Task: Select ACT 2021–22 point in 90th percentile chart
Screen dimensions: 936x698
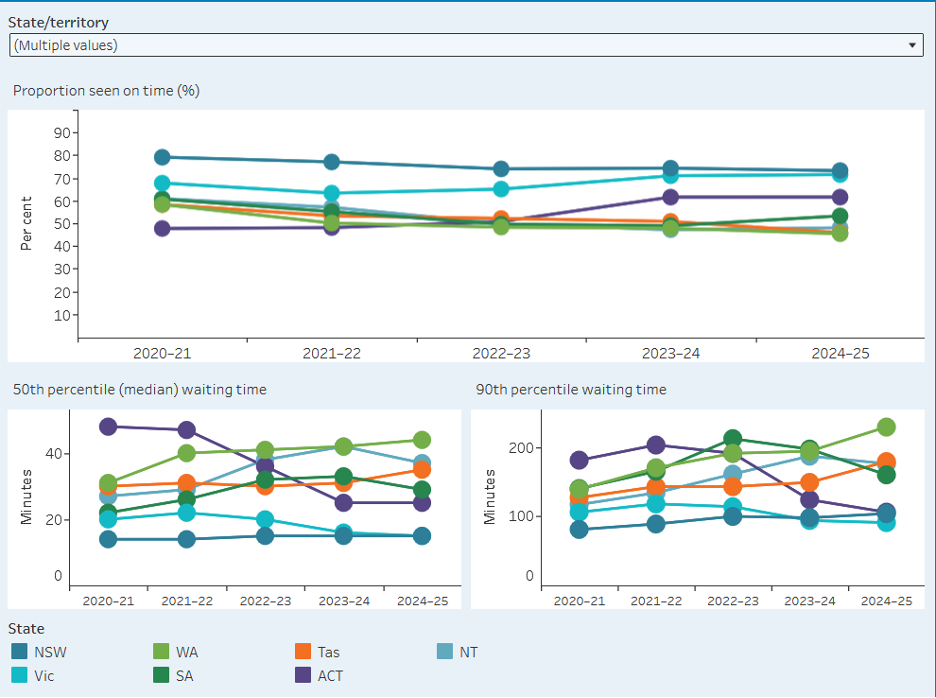Action: tap(656, 445)
